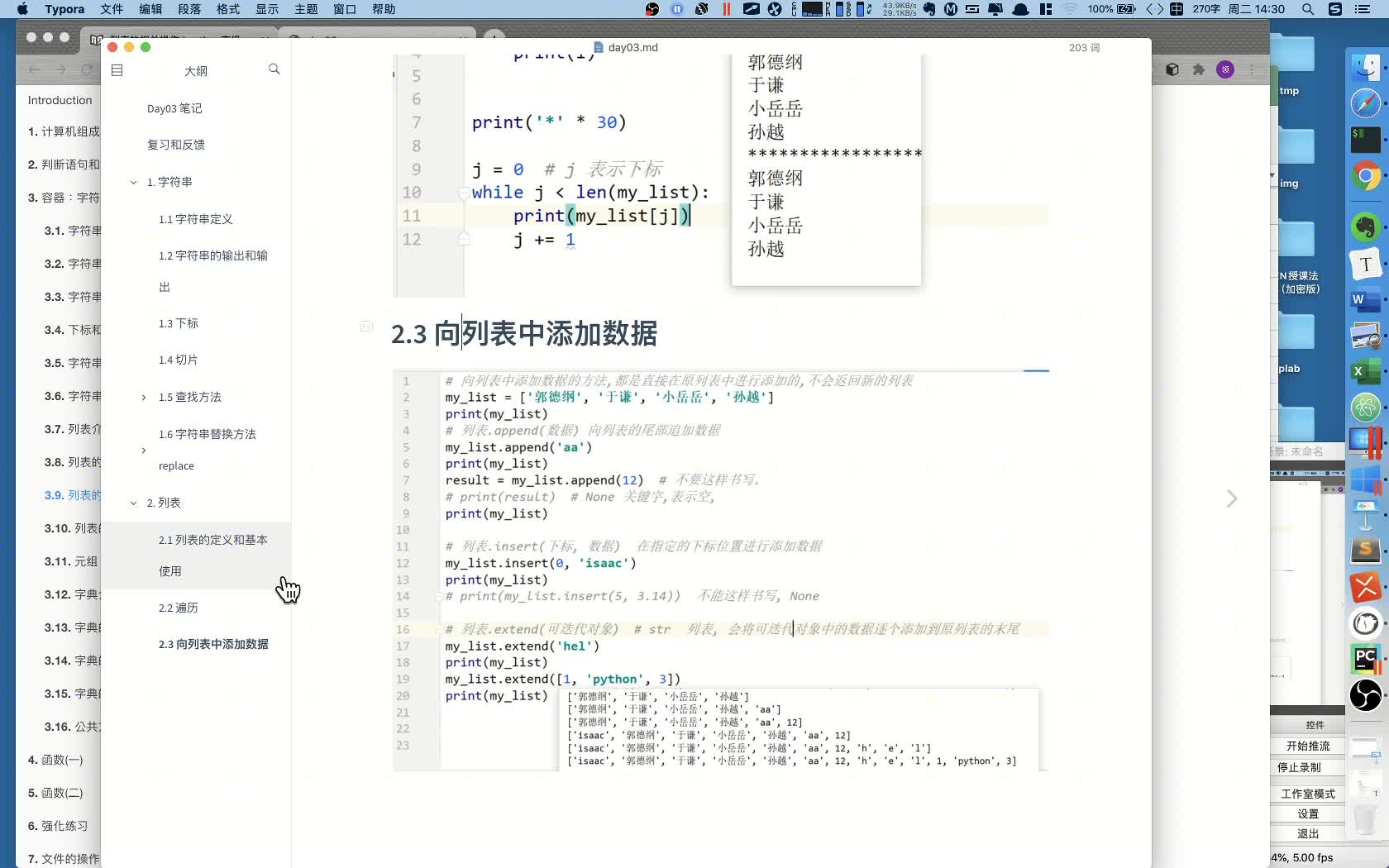Click the Wi-Fi status icon
The width and height of the screenshot is (1389, 868).
coord(1071,9)
